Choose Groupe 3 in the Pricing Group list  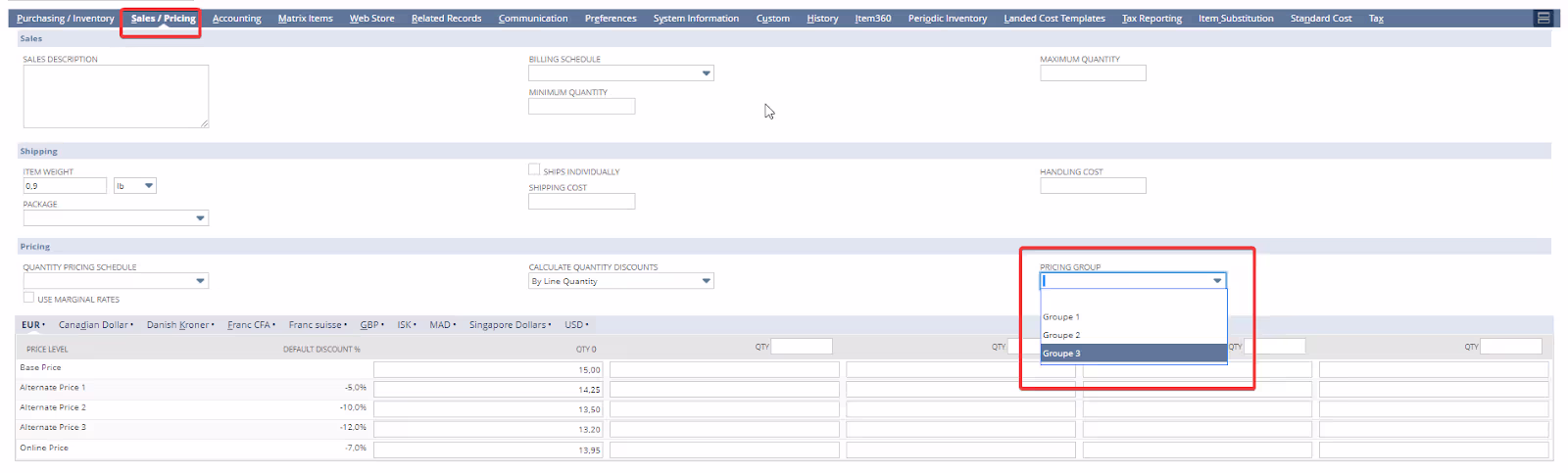pos(1133,354)
